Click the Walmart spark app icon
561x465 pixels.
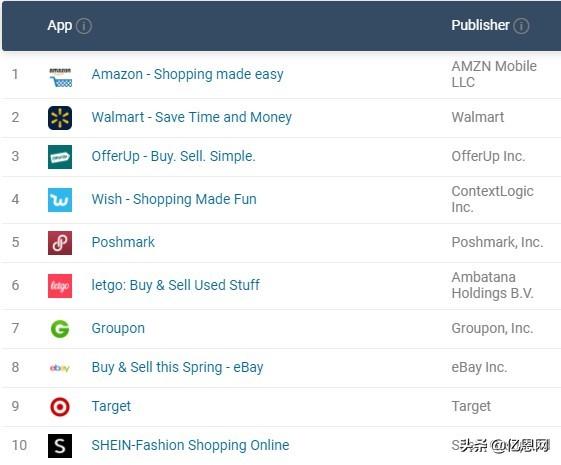(x=60, y=118)
